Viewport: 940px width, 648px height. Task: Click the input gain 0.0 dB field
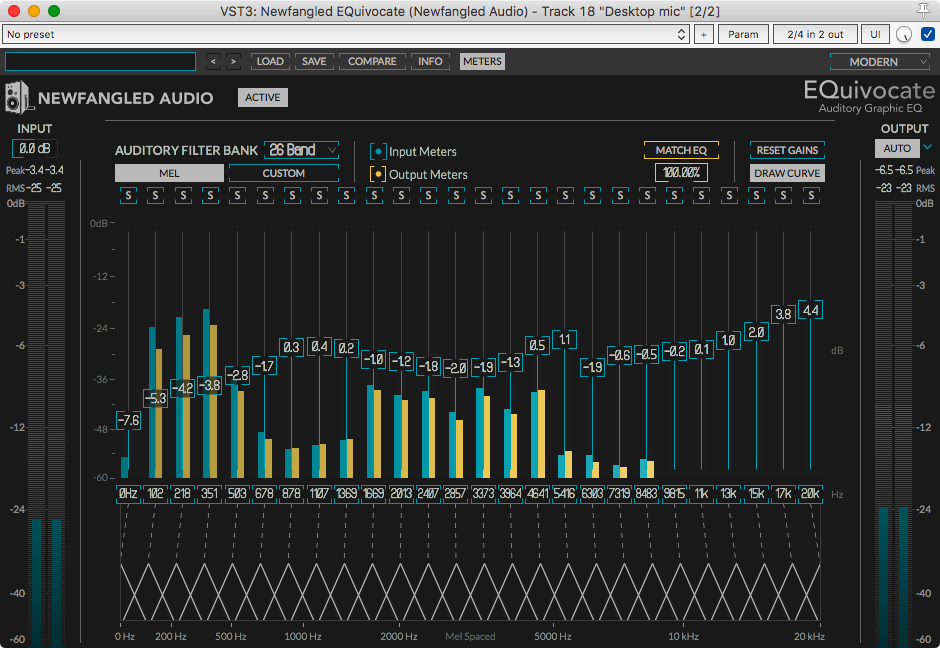point(35,148)
